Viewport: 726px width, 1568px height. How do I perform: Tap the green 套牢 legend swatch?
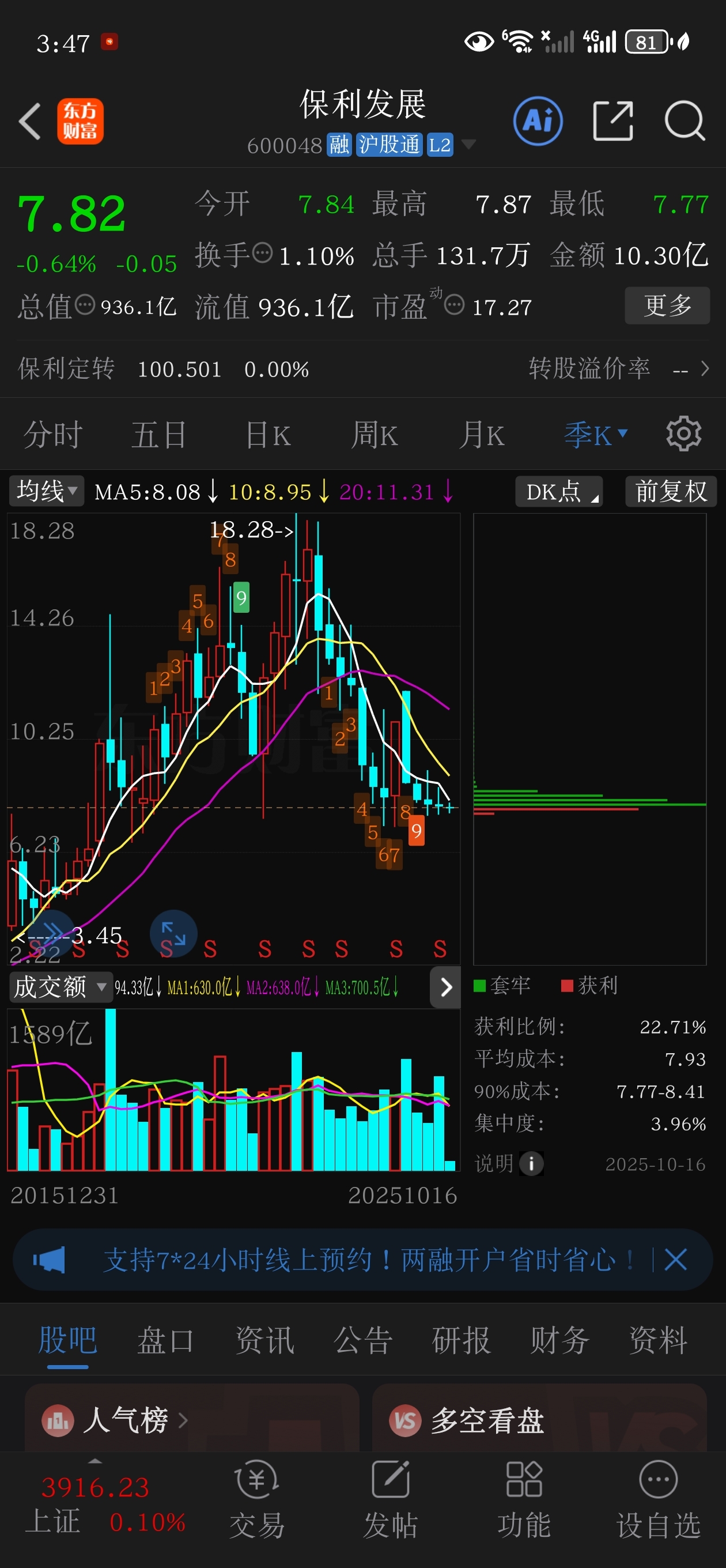479,986
